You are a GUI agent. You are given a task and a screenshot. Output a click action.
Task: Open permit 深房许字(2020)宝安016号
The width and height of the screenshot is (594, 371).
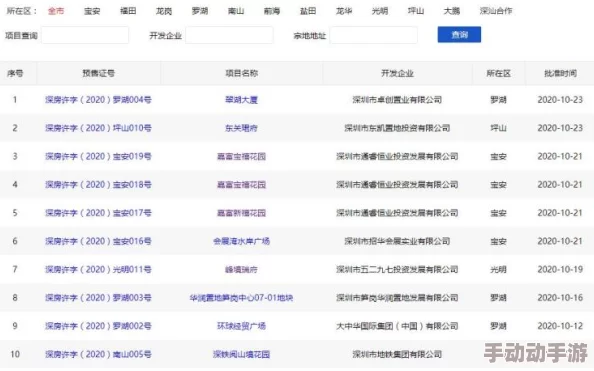[98, 241]
